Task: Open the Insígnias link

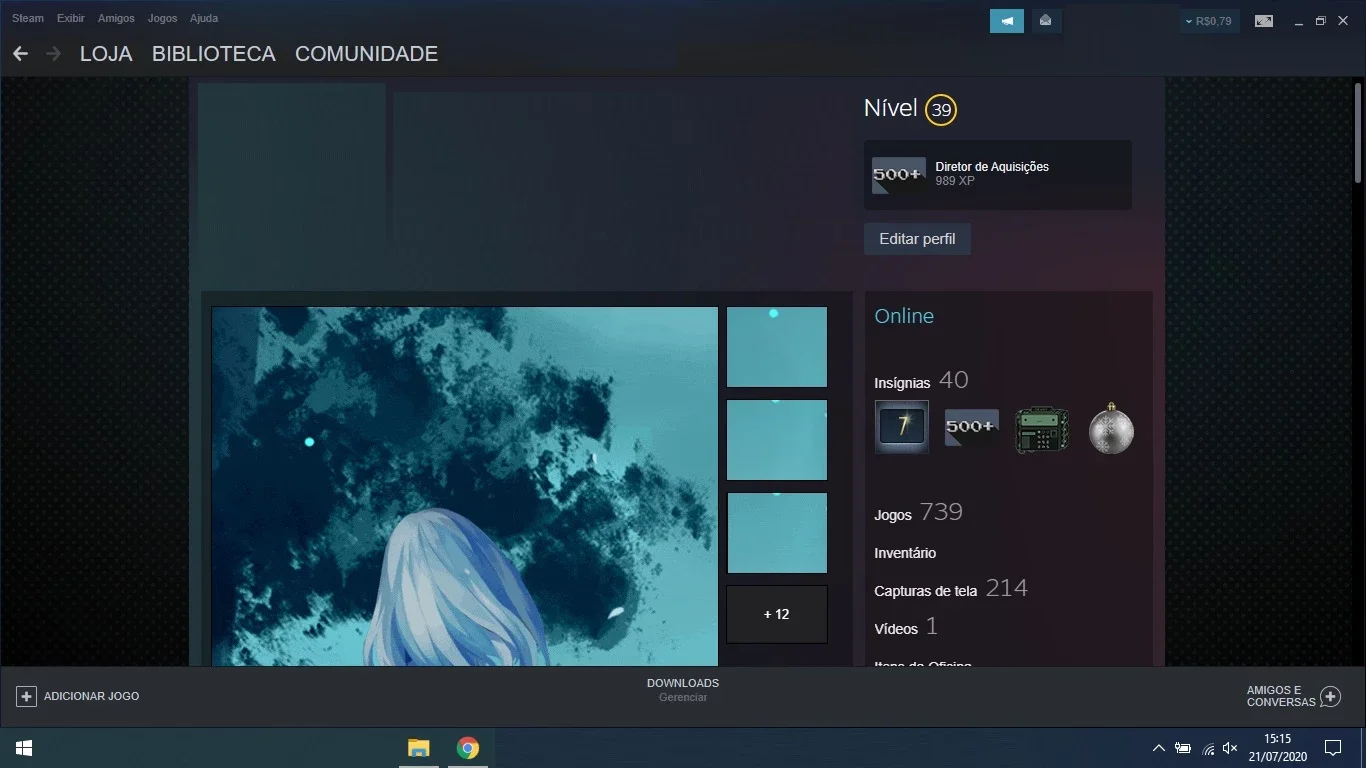Action: tap(902, 383)
